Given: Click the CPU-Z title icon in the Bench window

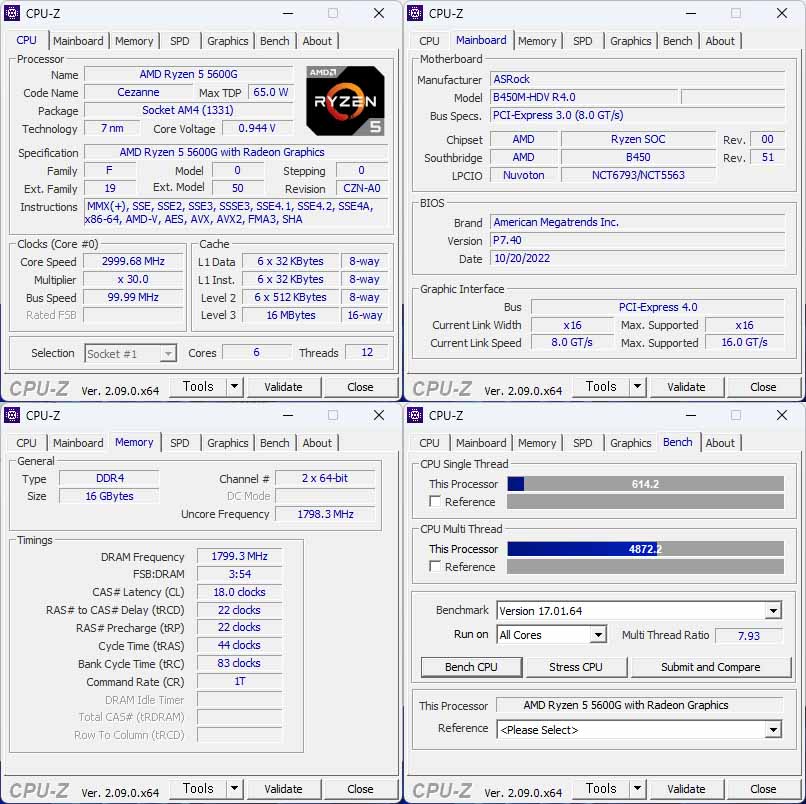Looking at the screenshot, I should (x=414, y=415).
